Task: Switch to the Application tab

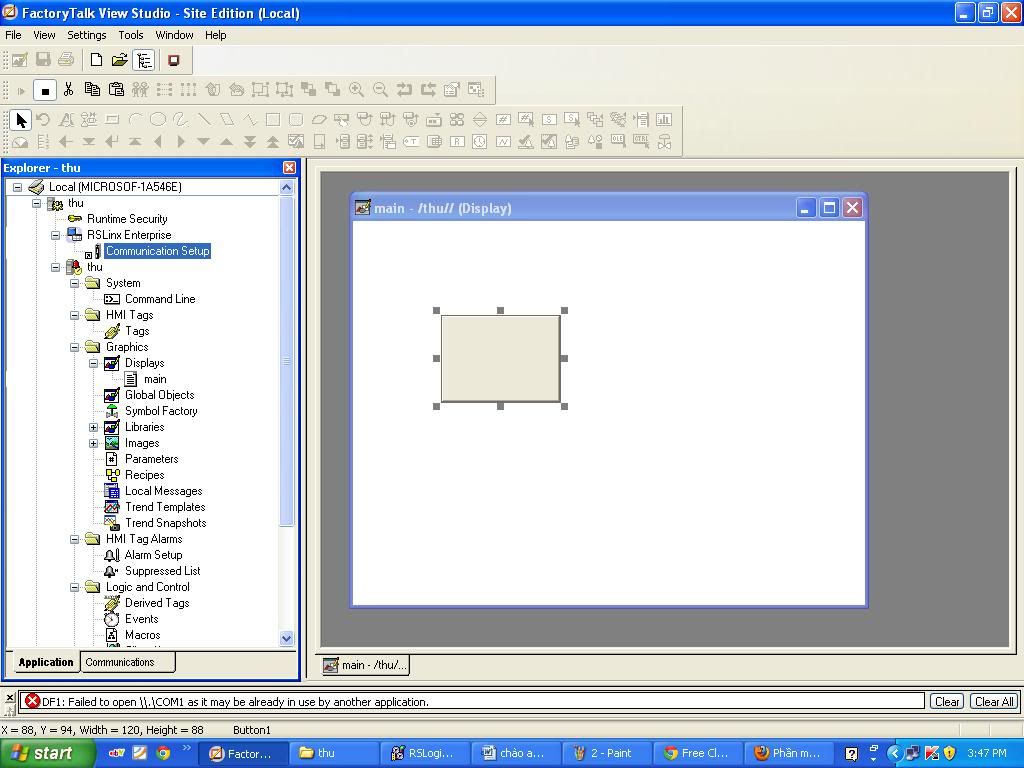Action: [x=46, y=662]
